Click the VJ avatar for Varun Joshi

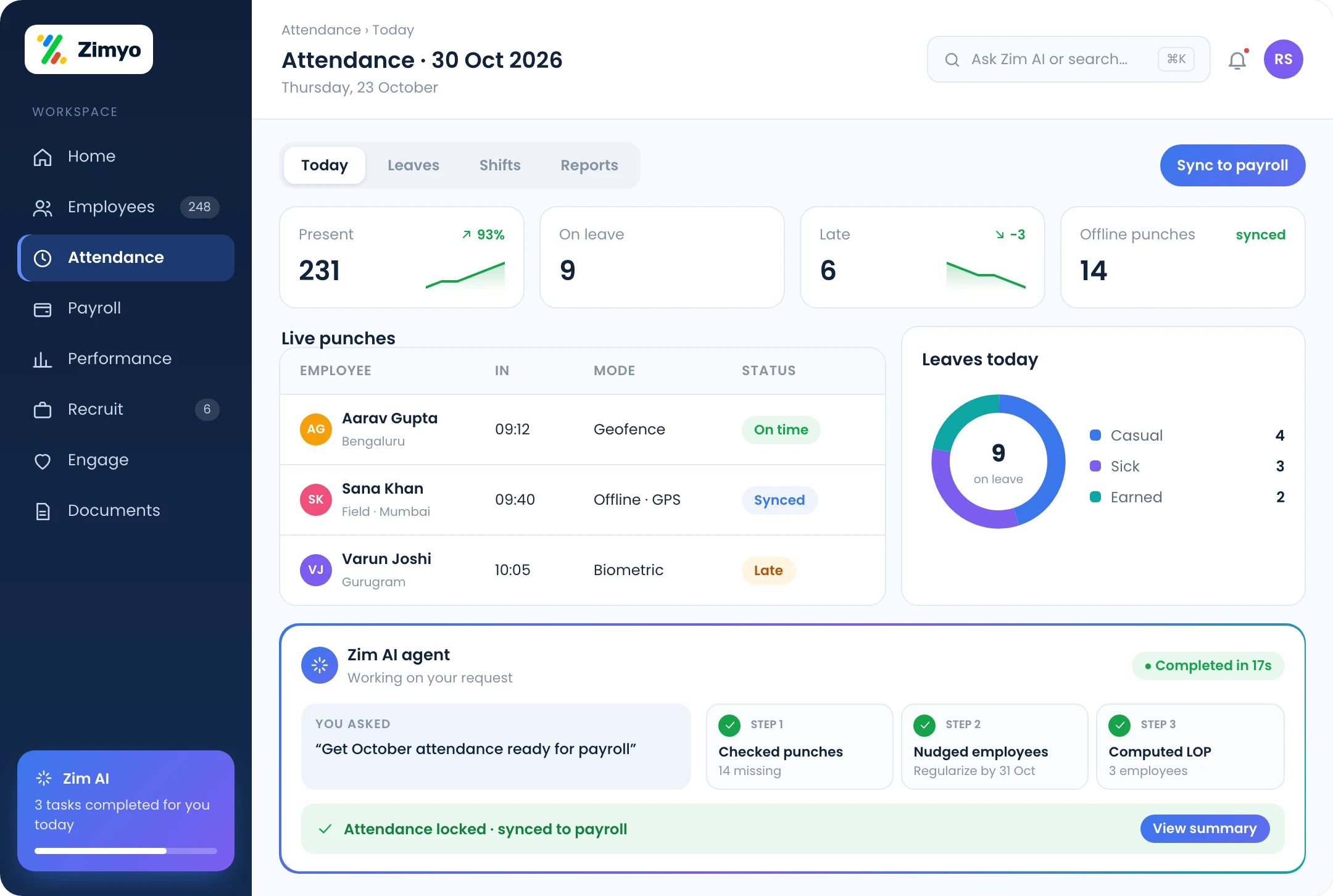pos(316,570)
